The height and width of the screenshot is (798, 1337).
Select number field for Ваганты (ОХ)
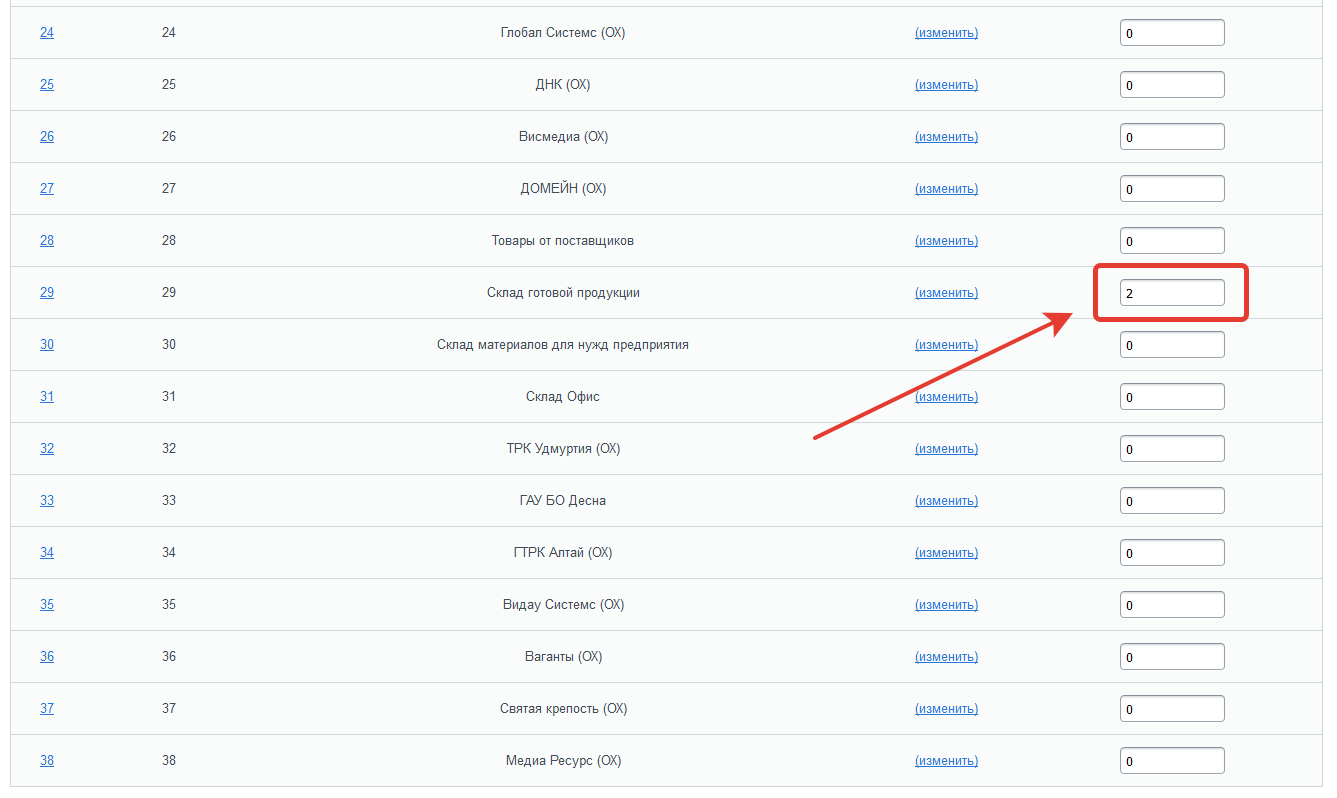[1171, 657]
